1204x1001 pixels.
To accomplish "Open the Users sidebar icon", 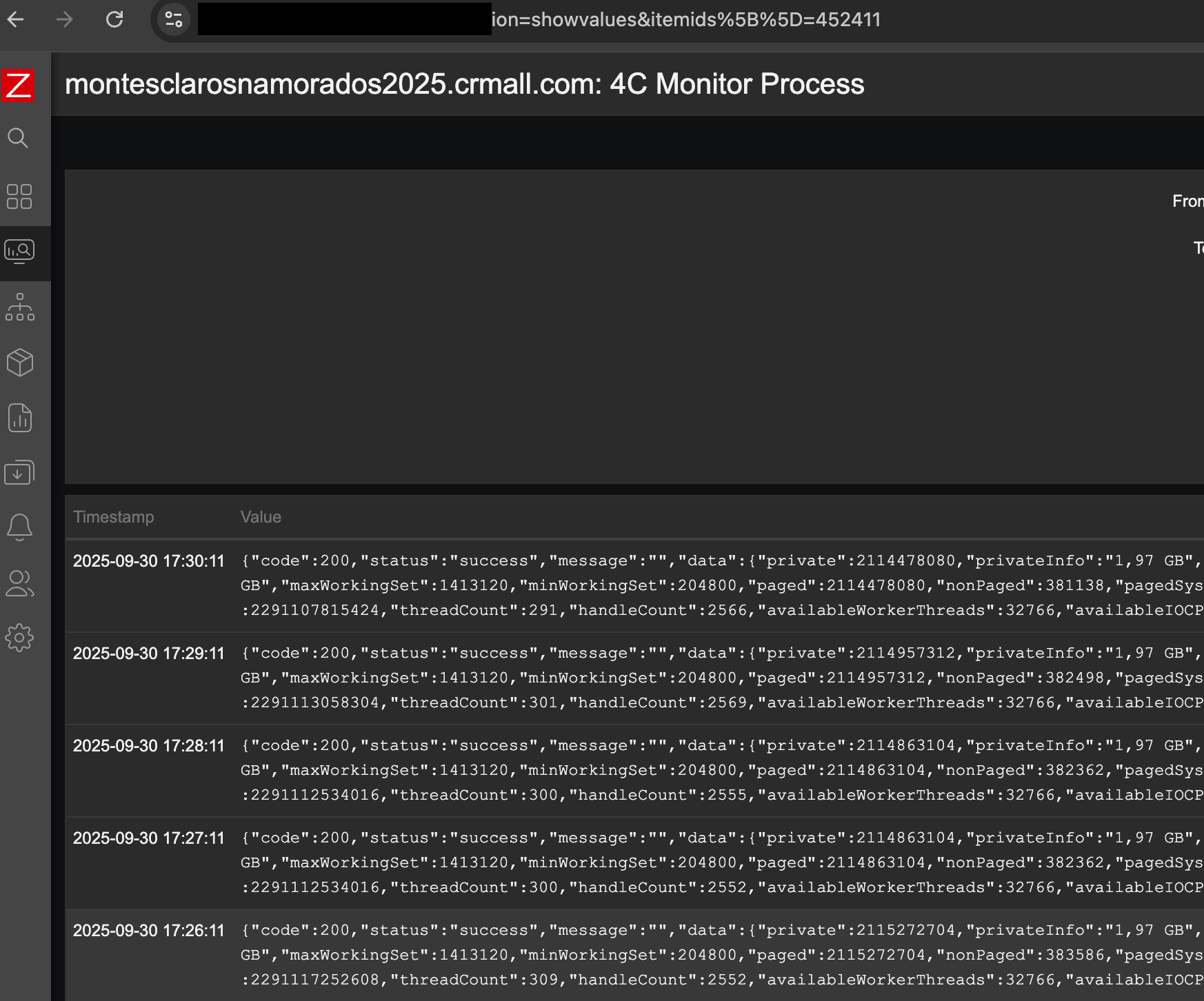I will pyautogui.click(x=19, y=583).
